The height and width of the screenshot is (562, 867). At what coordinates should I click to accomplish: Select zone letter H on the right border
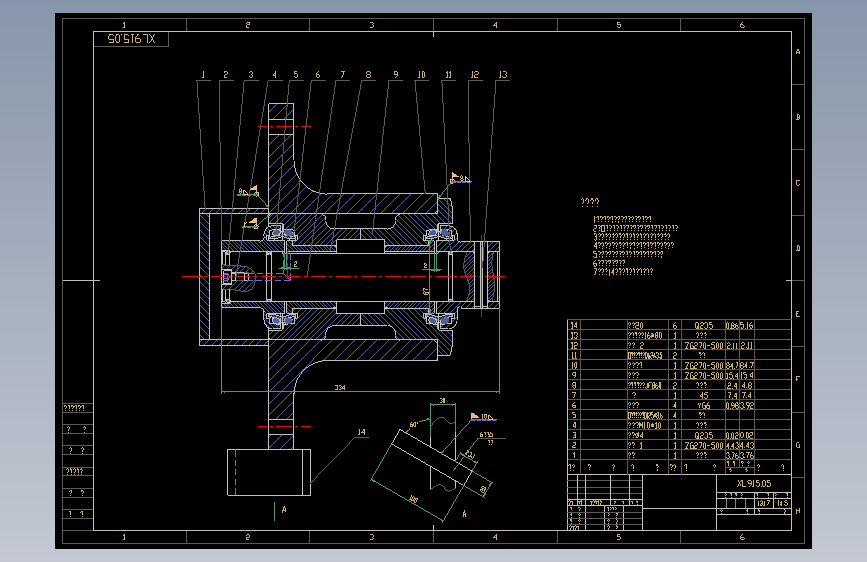click(798, 511)
